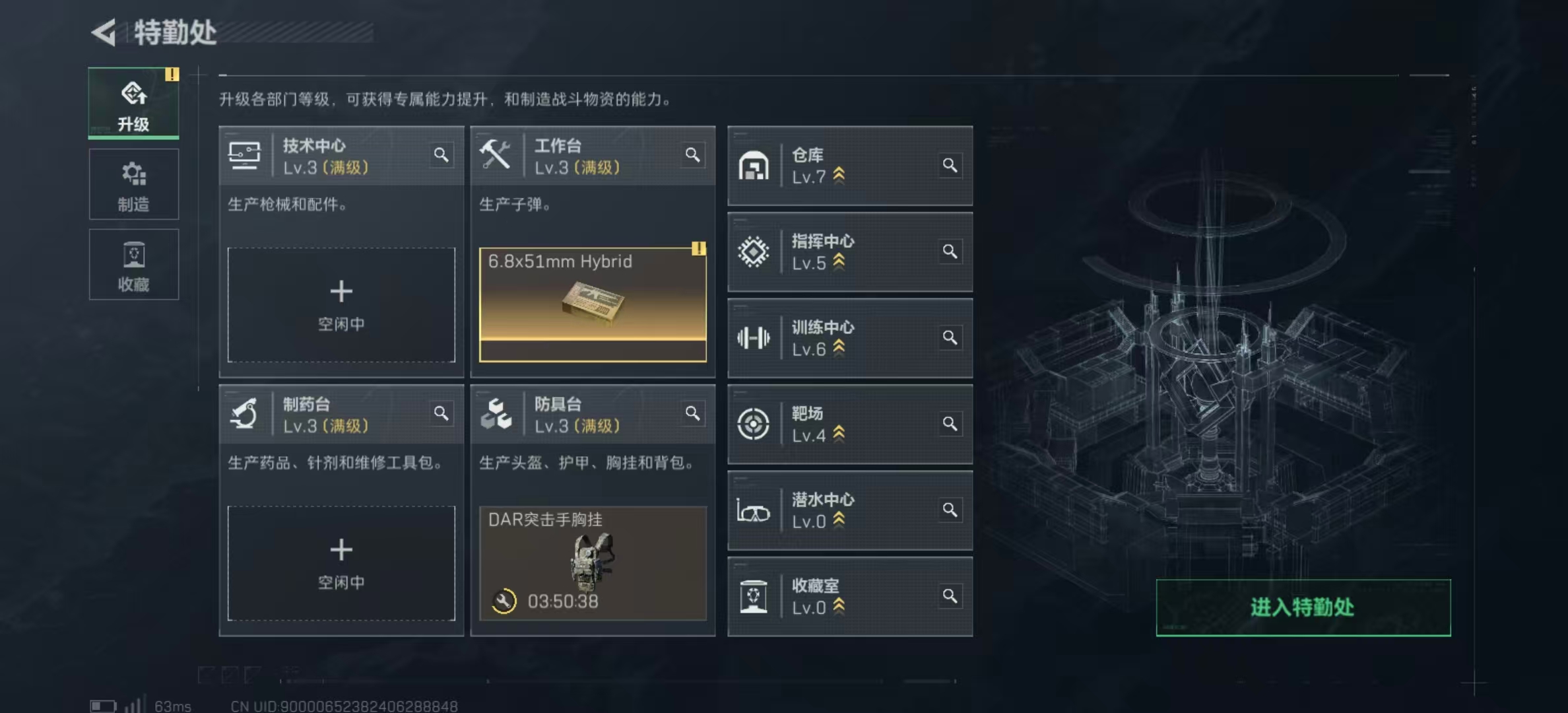Switch to the 制造 tab
Screen dimensions: 1568x713
click(x=134, y=184)
